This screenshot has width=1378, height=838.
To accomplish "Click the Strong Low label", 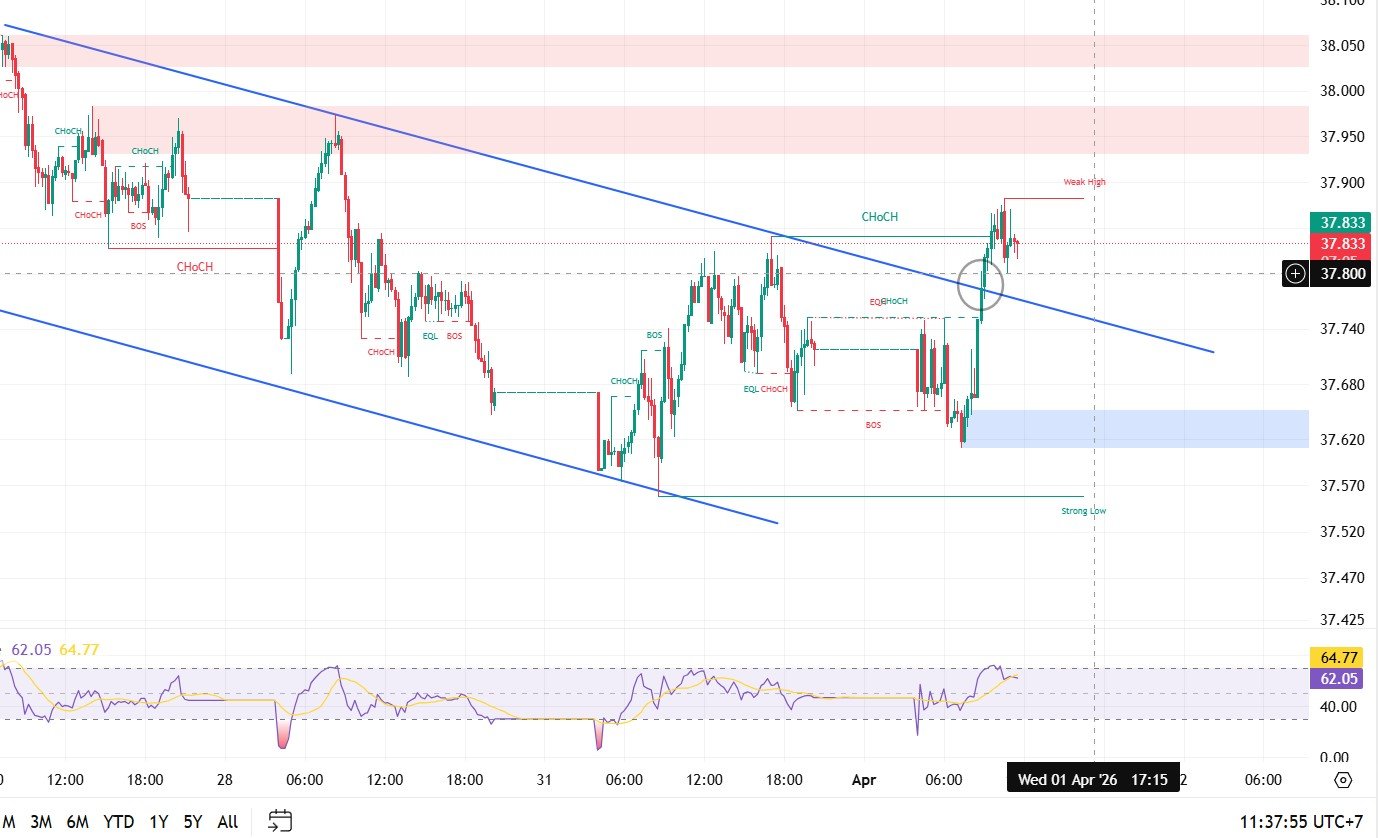I will [1083, 511].
